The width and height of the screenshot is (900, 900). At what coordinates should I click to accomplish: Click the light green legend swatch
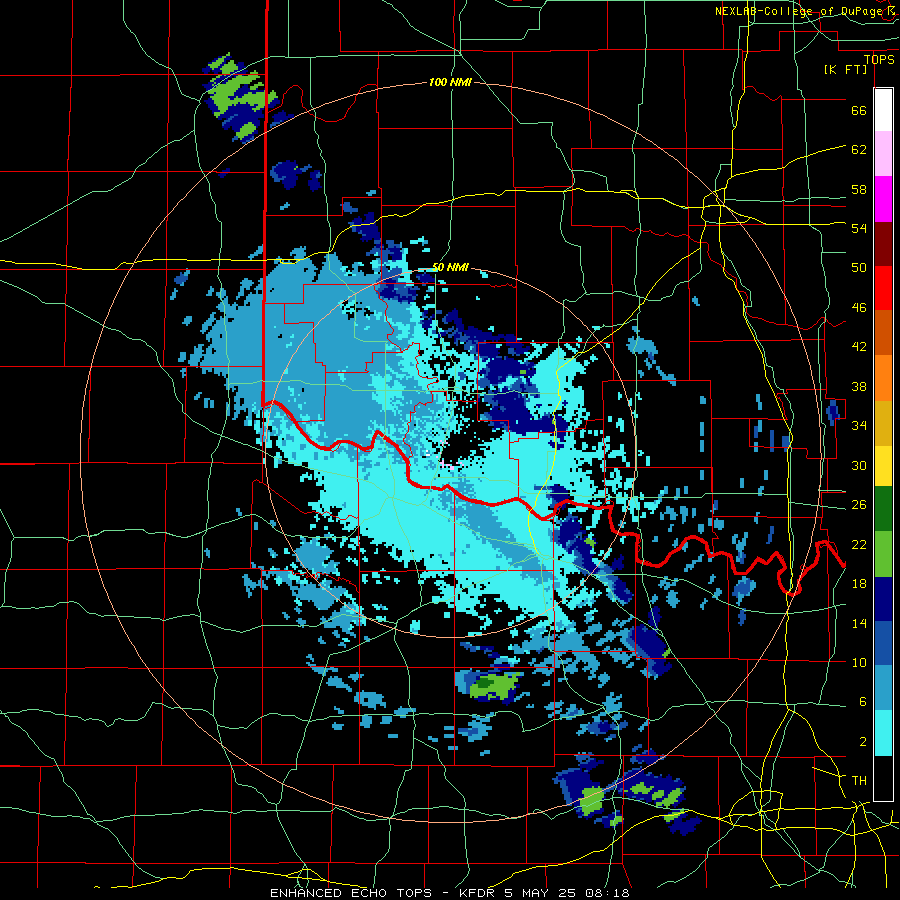pyautogui.click(x=883, y=554)
